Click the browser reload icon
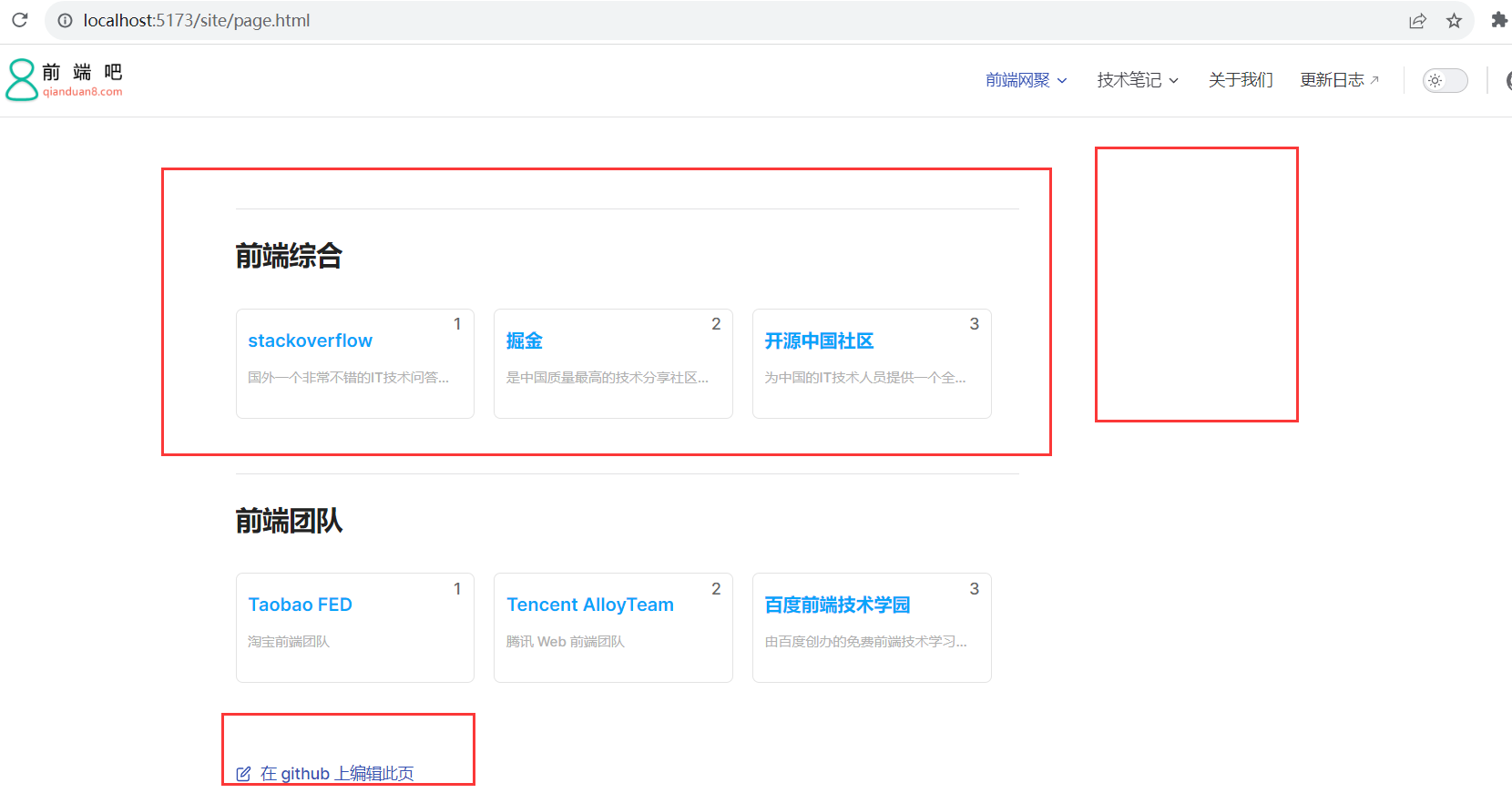Image resolution: width=1512 pixels, height=793 pixels. pyautogui.click(x=20, y=20)
